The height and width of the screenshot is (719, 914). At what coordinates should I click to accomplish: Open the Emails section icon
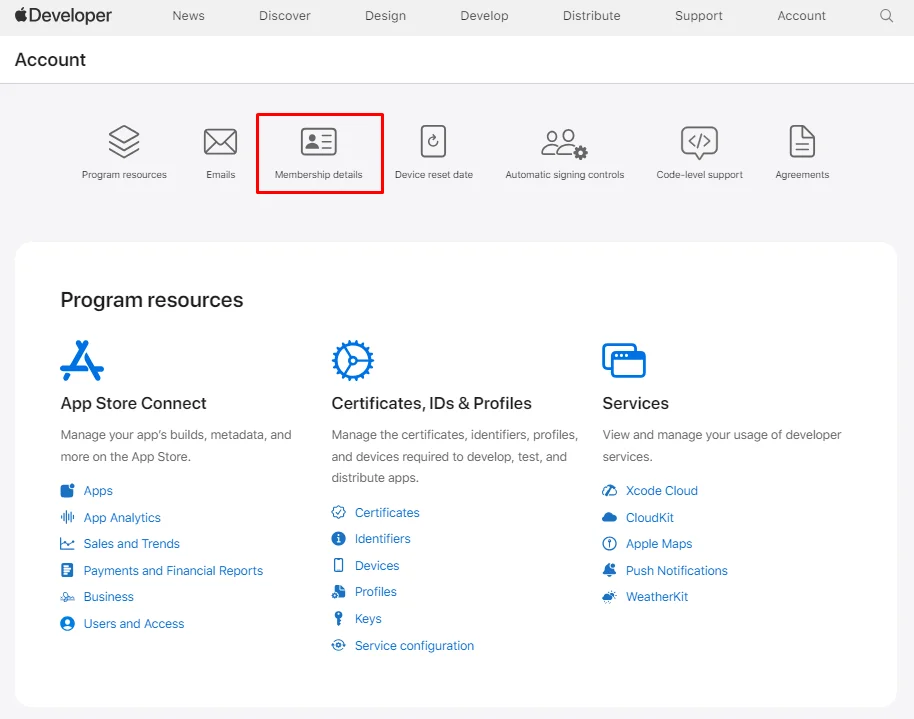(x=219, y=141)
